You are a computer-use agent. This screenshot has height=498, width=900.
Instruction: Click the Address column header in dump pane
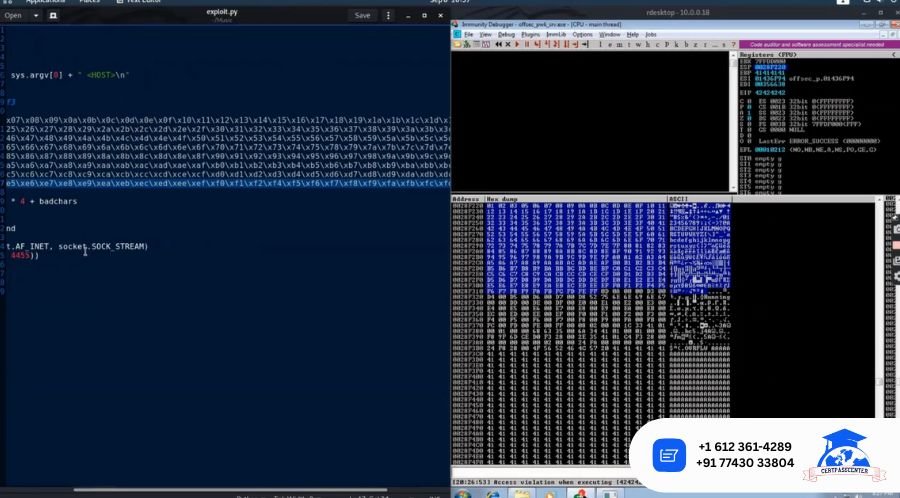[x=467, y=199]
